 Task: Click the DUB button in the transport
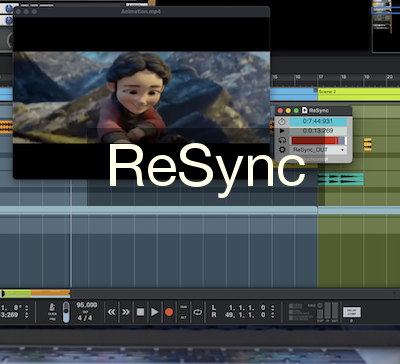coord(183,307)
